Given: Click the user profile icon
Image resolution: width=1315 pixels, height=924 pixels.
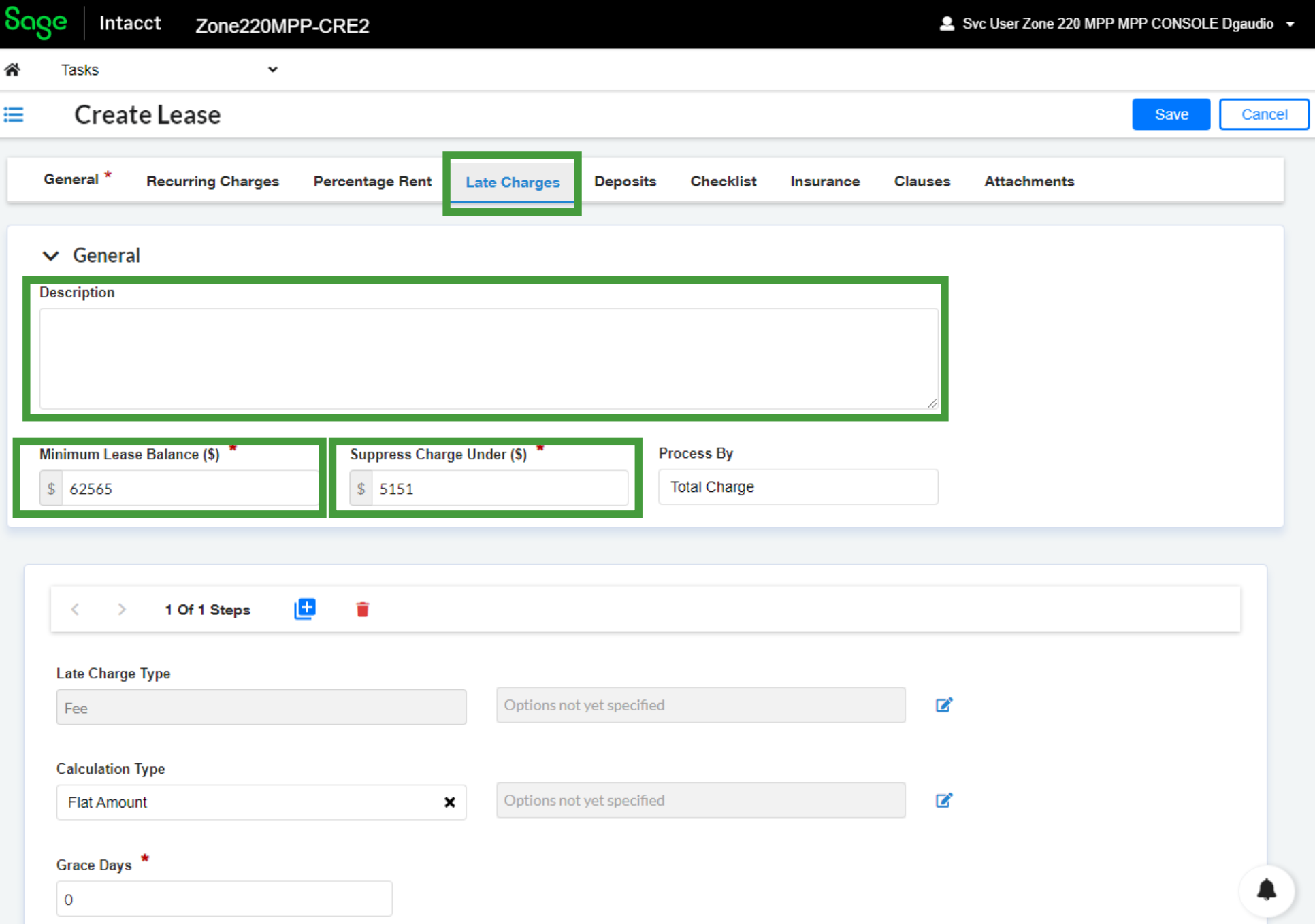Looking at the screenshot, I should pos(946,24).
